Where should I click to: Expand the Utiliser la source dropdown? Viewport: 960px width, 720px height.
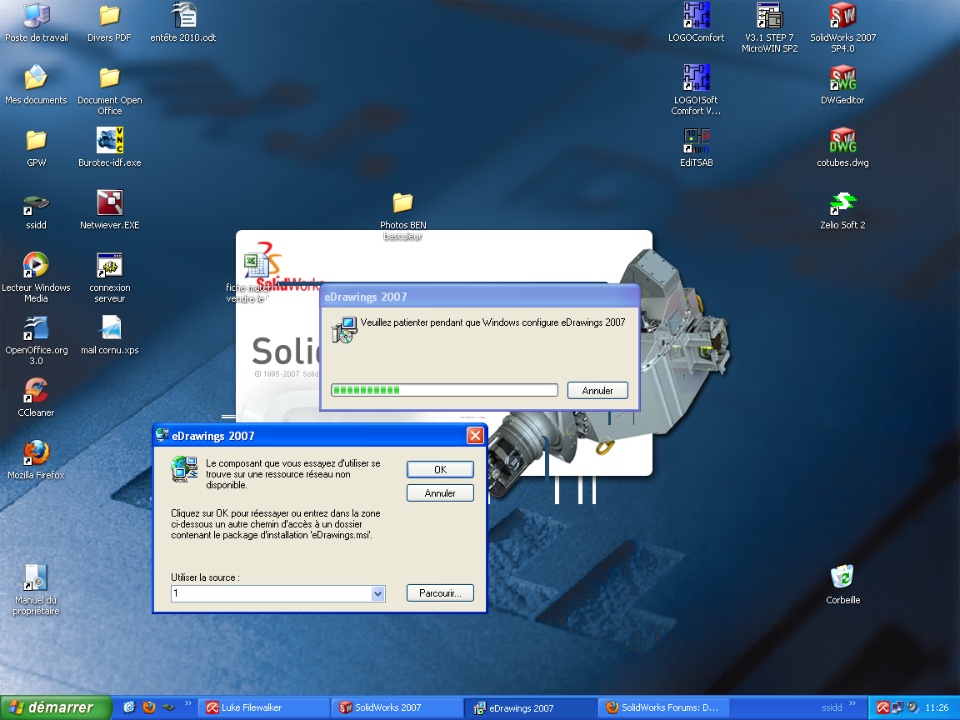pos(378,593)
